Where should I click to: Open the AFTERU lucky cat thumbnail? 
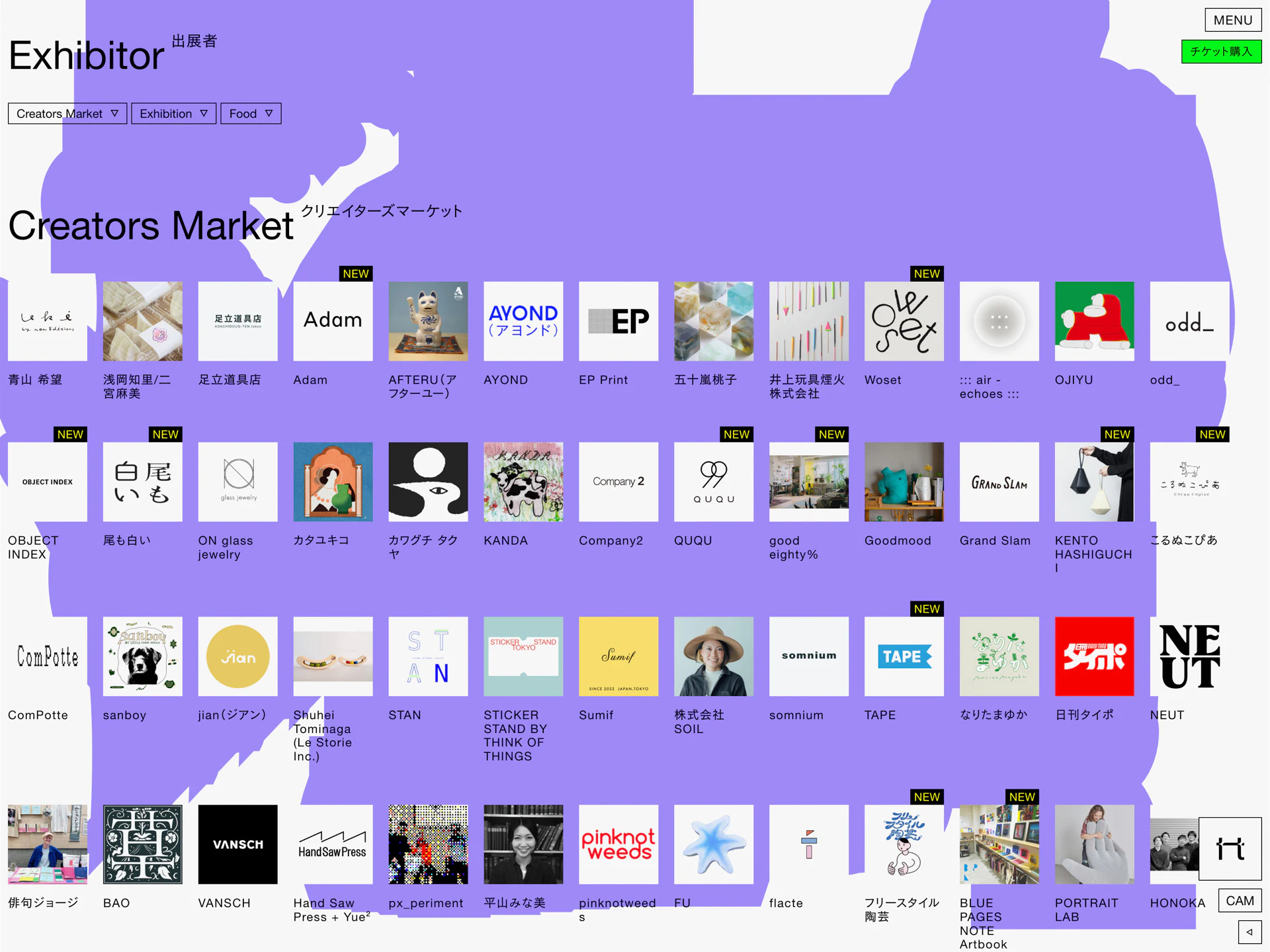428,321
